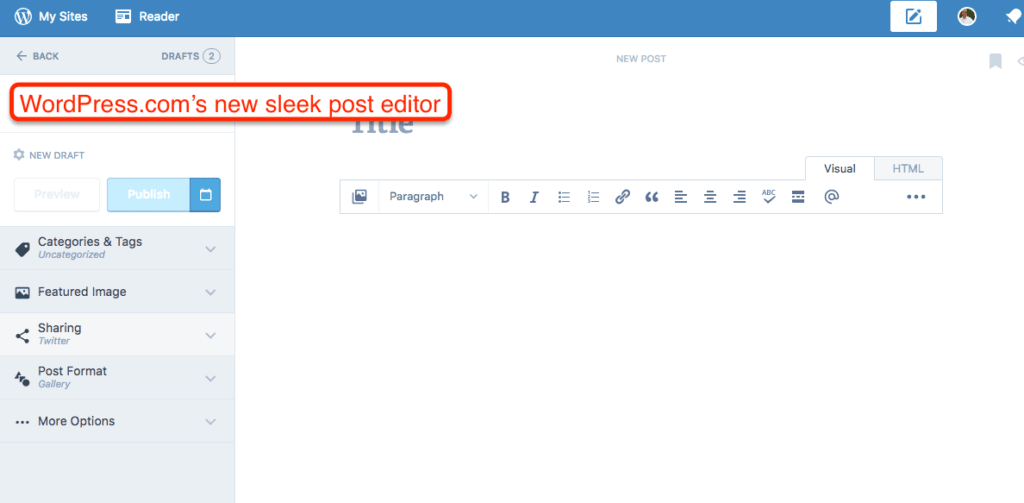Click the share icon beside Sharing
The height and width of the screenshot is (503, 1024).
pos(22,336)
